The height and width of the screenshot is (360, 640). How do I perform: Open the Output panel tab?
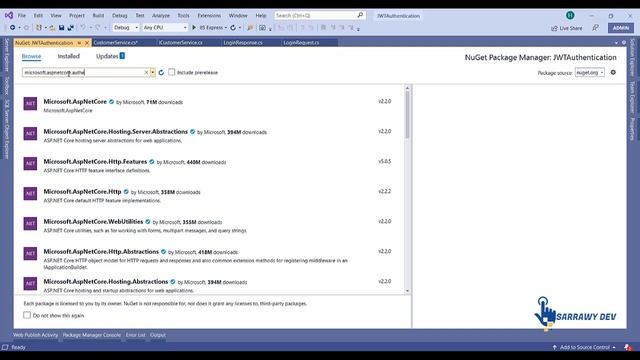coord(158,335)
